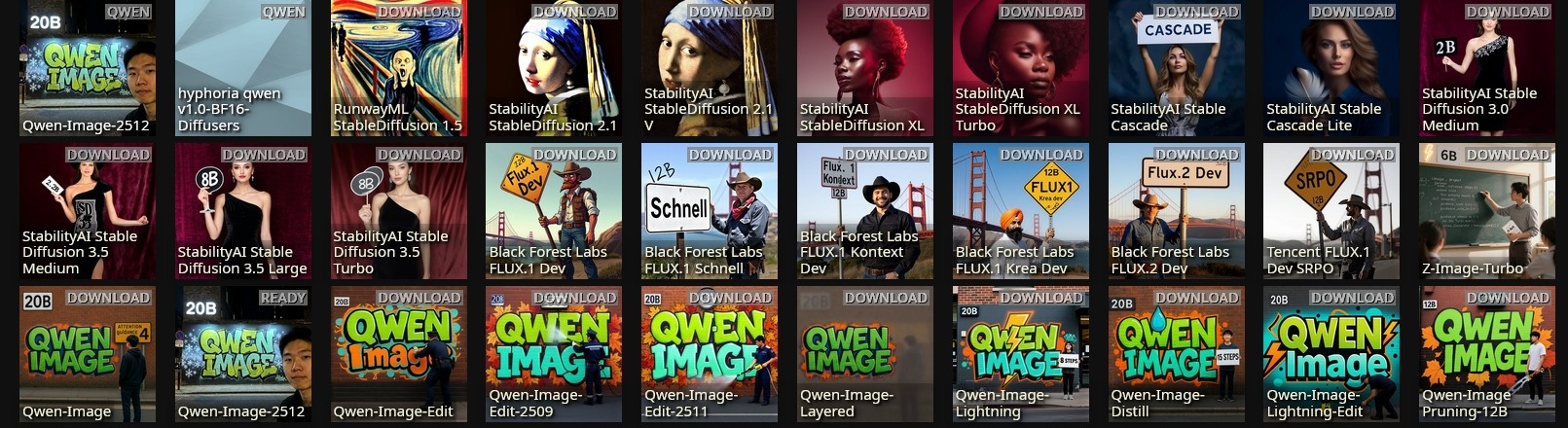Select the FLUX.1 Kontext Dev model thumbnail
1568x428 pixels.
(865, 211)
